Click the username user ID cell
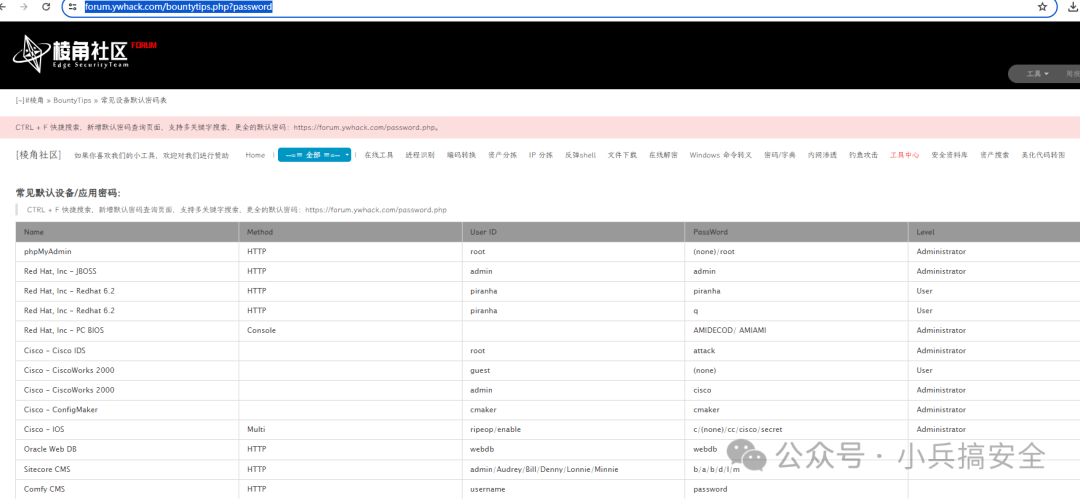Image resolution: width=1080 pixels, height=499 pixels. click(488, 489)
